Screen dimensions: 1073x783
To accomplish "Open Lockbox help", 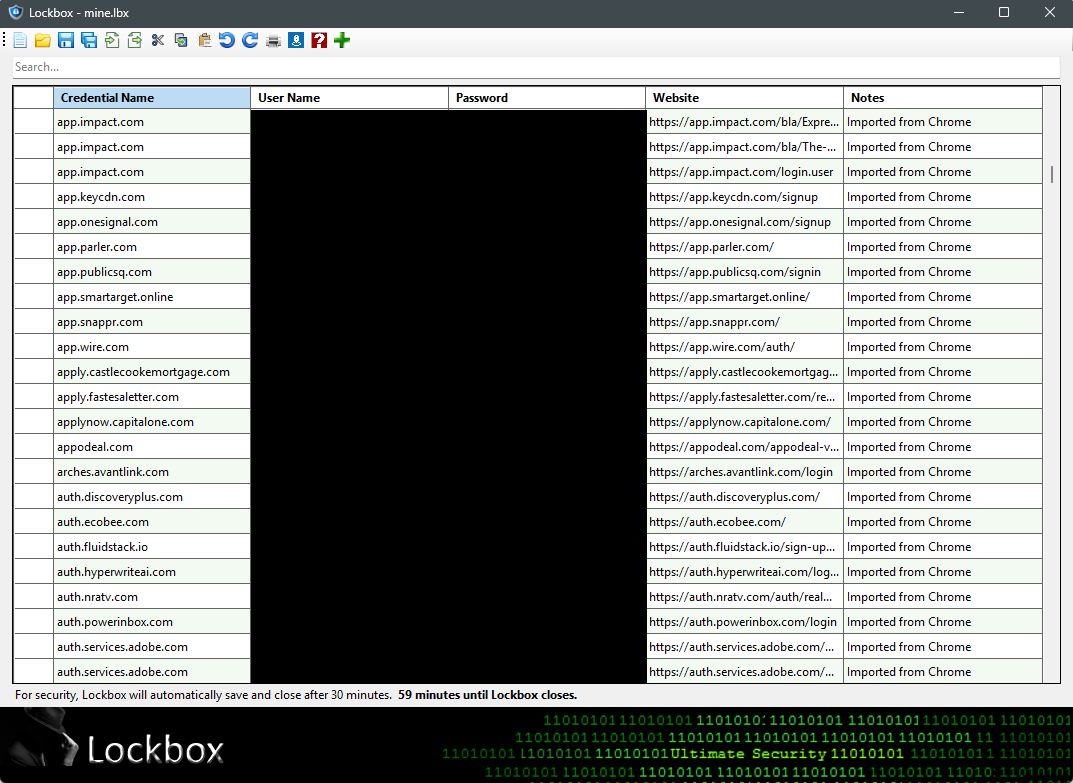I will pos(318,40).
